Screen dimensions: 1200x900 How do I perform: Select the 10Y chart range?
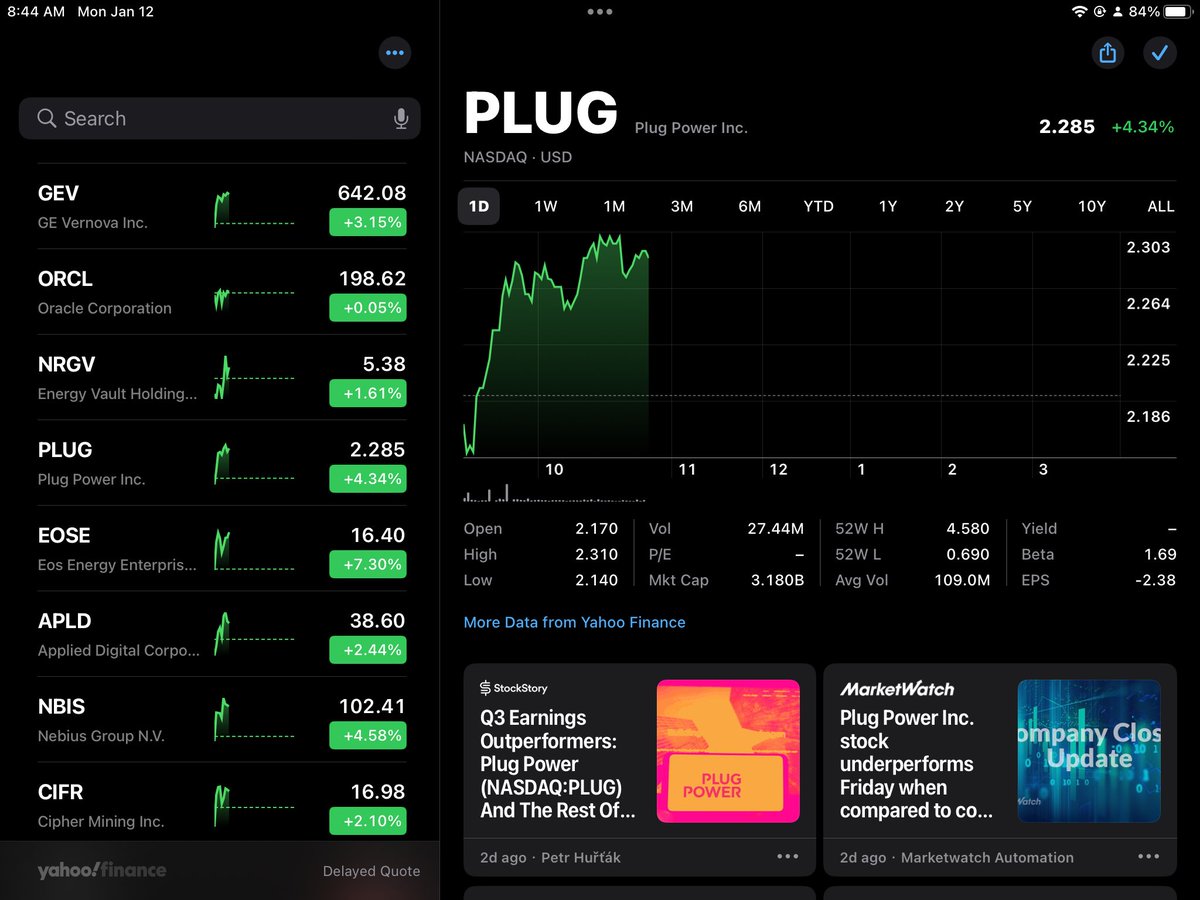pos(1092,206)
